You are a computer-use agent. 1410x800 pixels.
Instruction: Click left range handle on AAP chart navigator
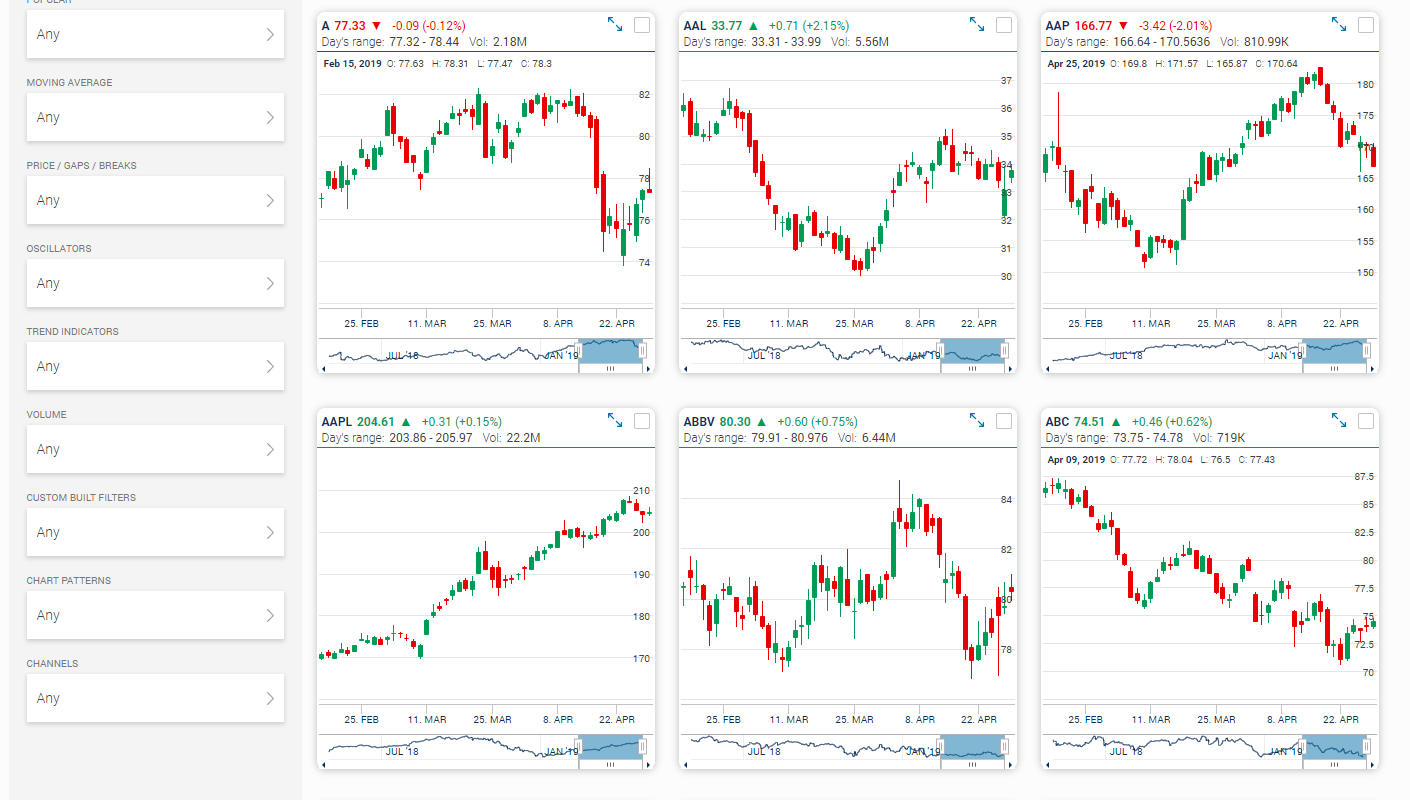click(x=1303, y=351)
